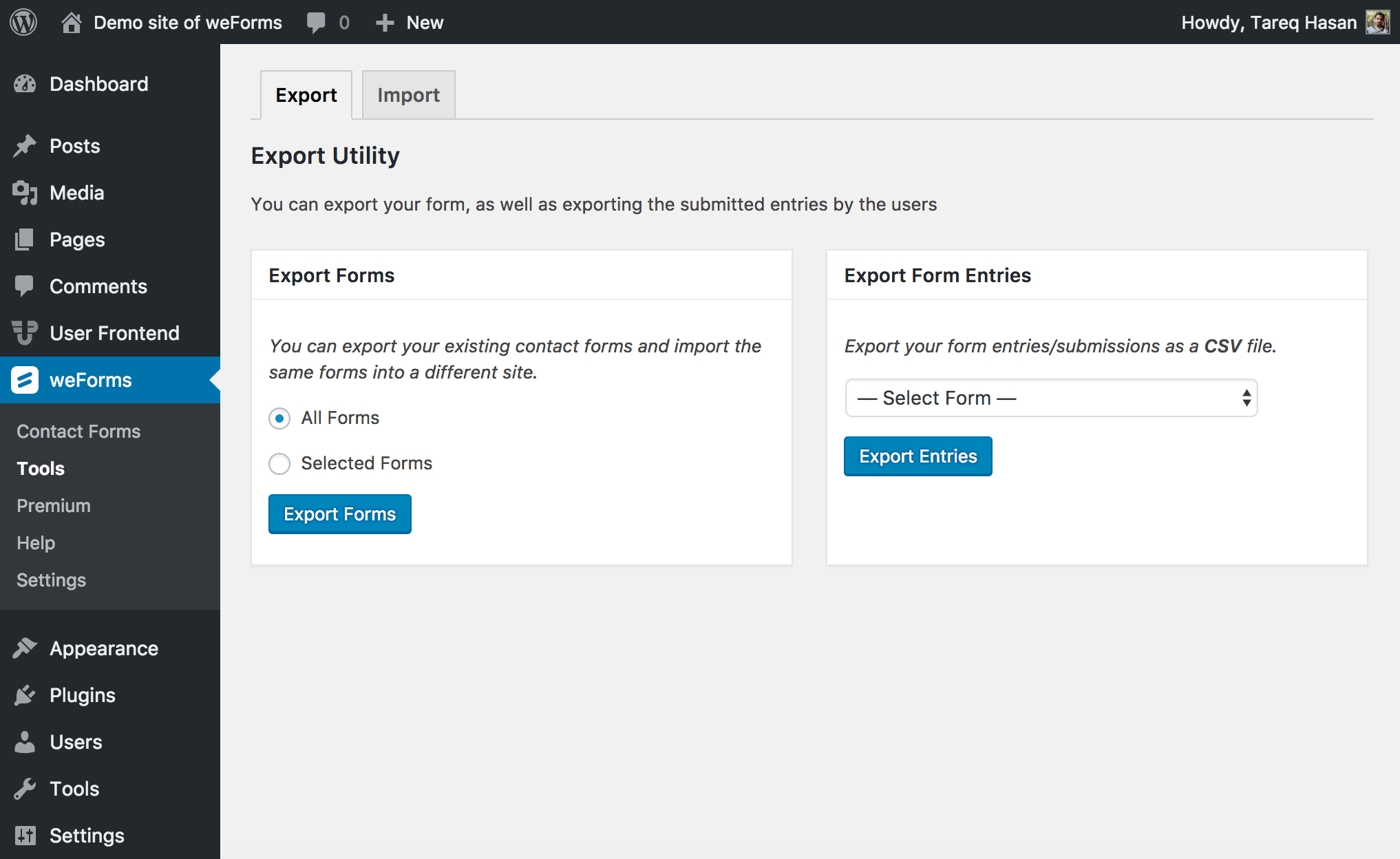The height and width of the screenshot is (859, 1400).
Task: Open the Tools submenu under weForms
Action: click(x=40, y=468)
